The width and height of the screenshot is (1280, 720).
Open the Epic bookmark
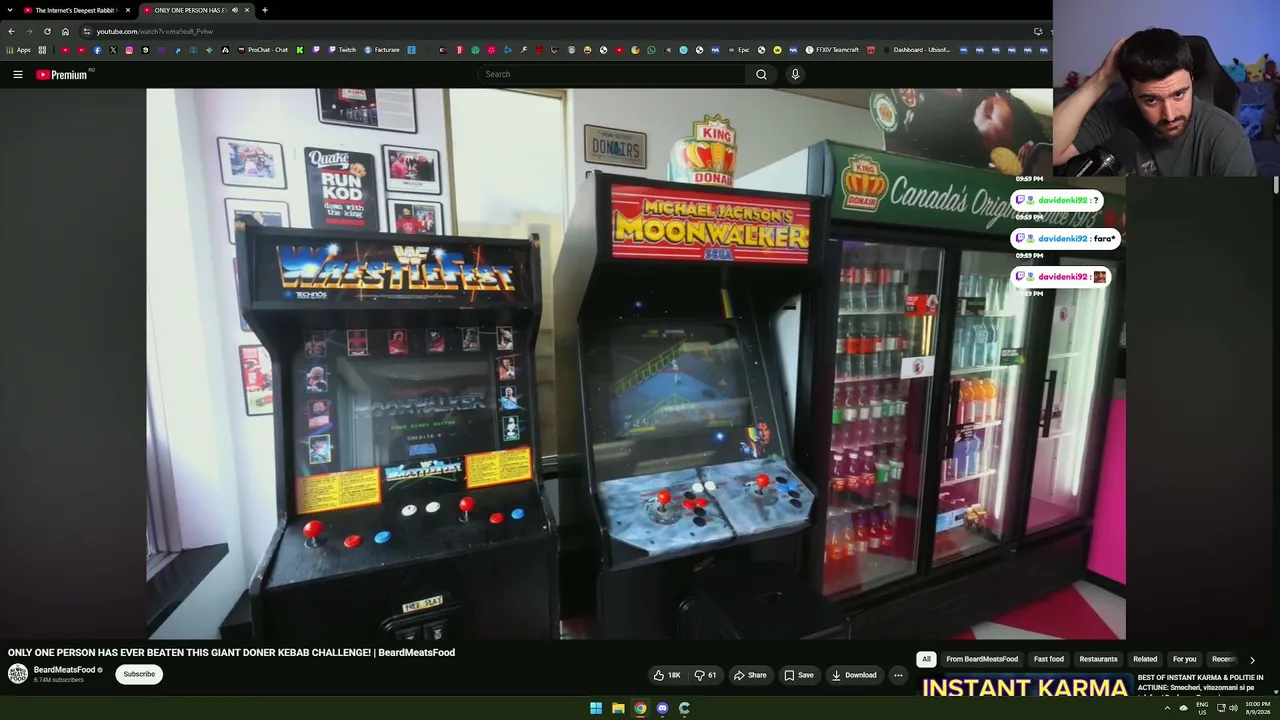(x=737, y=50)
